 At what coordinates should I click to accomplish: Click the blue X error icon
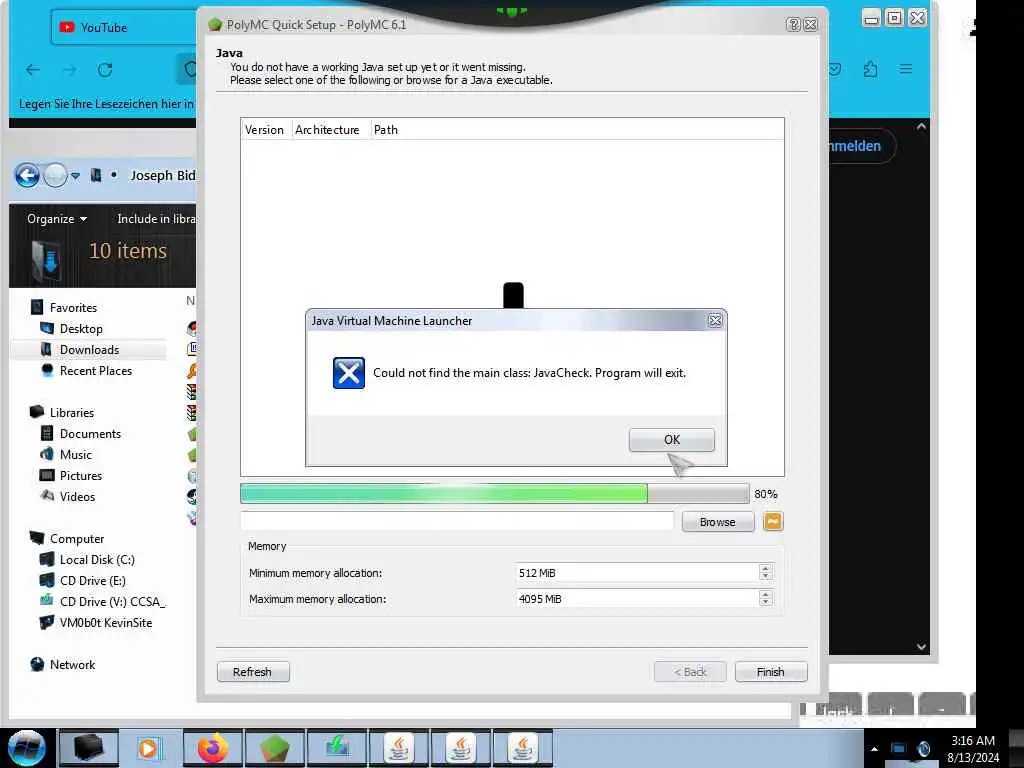[349, 373]
